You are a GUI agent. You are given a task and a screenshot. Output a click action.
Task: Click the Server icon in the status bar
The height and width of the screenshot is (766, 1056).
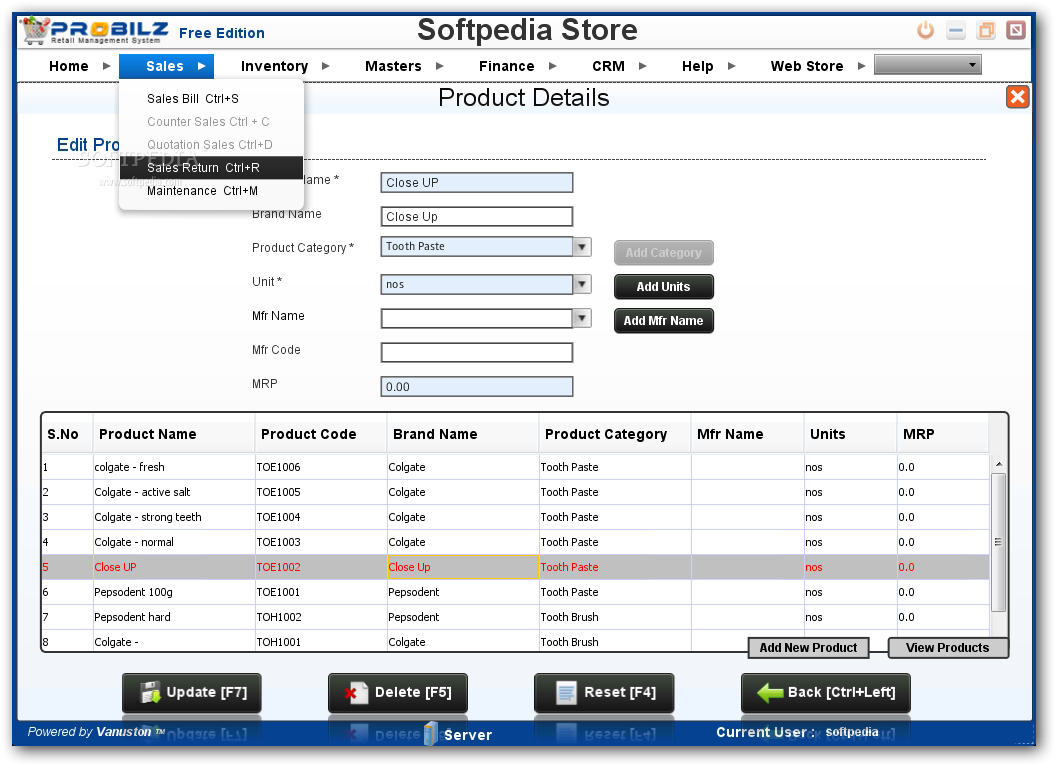[x=431, y=734]
